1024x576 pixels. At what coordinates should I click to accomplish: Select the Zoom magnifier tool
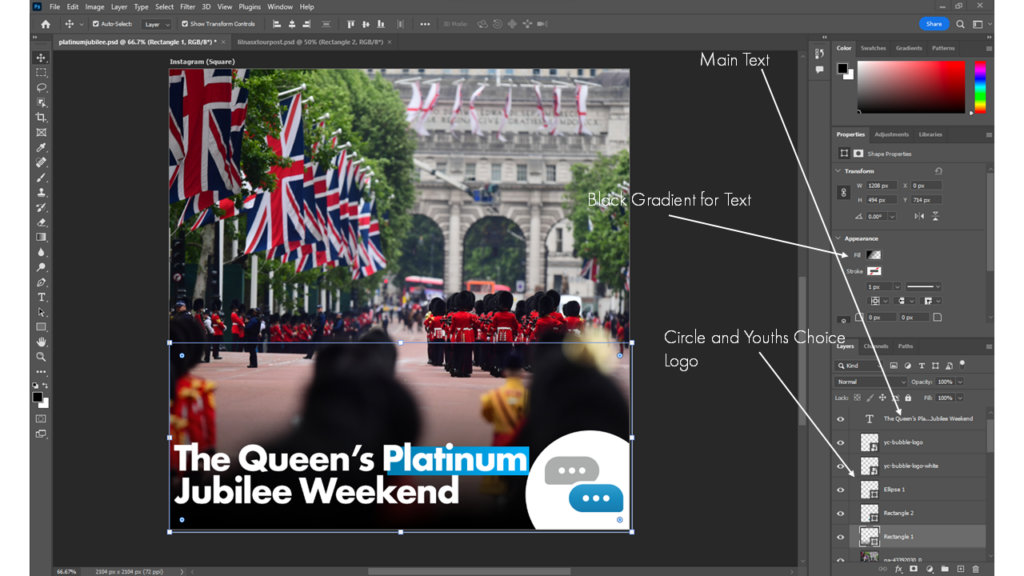coord(41,357)
